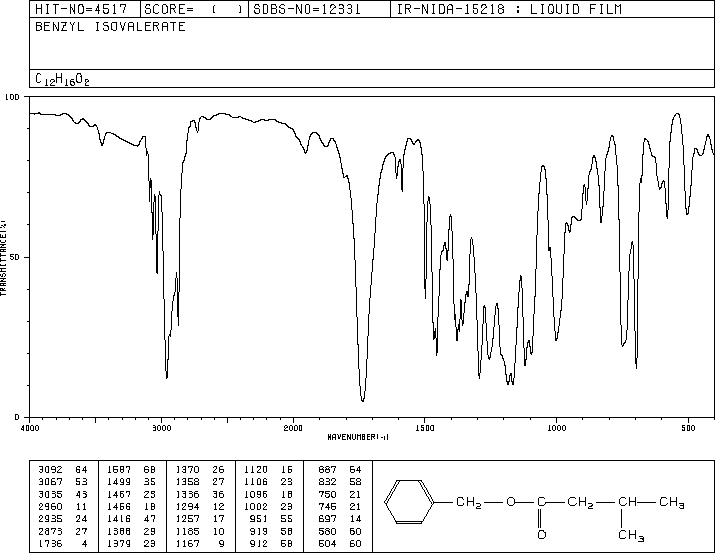The width and height of the screenshot is (715, 553).
Task: Click the 3092 peak table entry
Action: tap(63, 470)
